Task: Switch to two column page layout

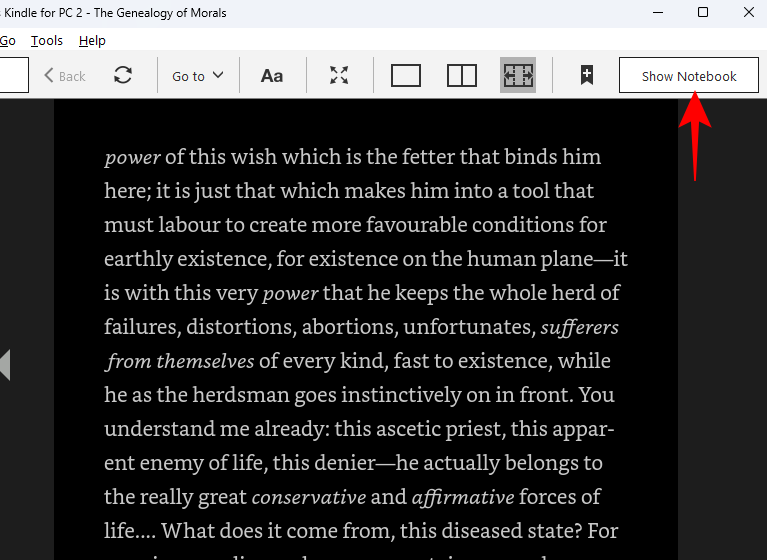Action: pos(461,76)
